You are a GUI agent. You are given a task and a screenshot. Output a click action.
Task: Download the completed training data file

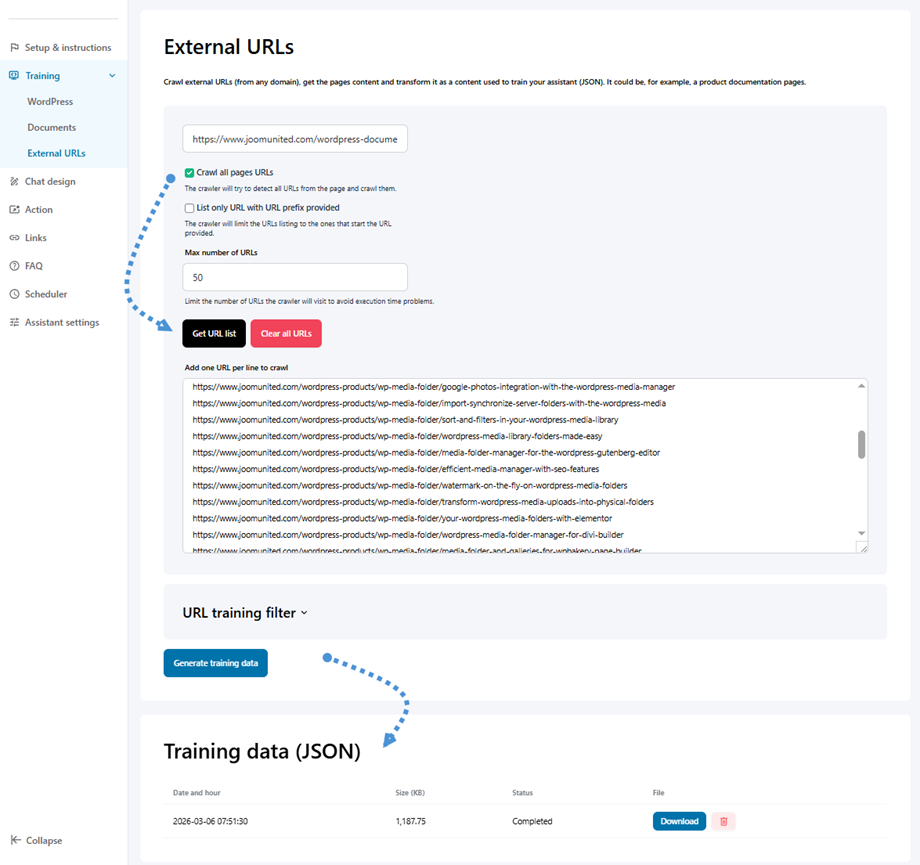click(679, 821)
